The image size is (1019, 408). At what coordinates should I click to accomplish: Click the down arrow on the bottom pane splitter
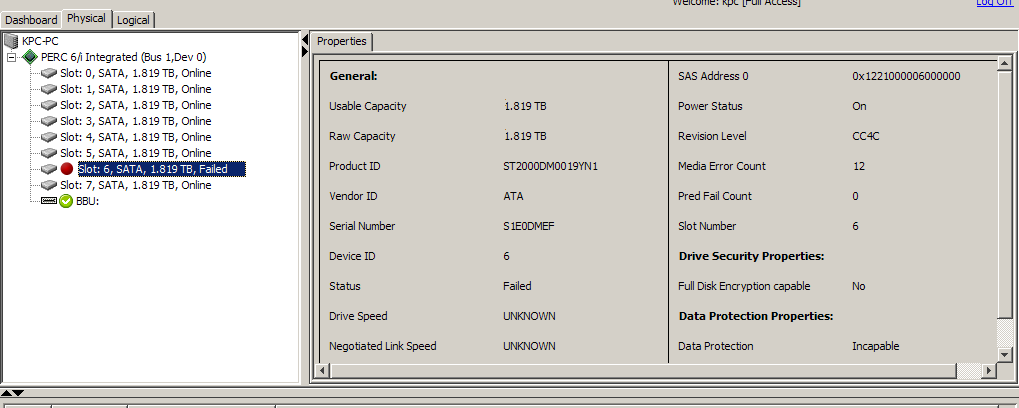(x=18, y=392)
